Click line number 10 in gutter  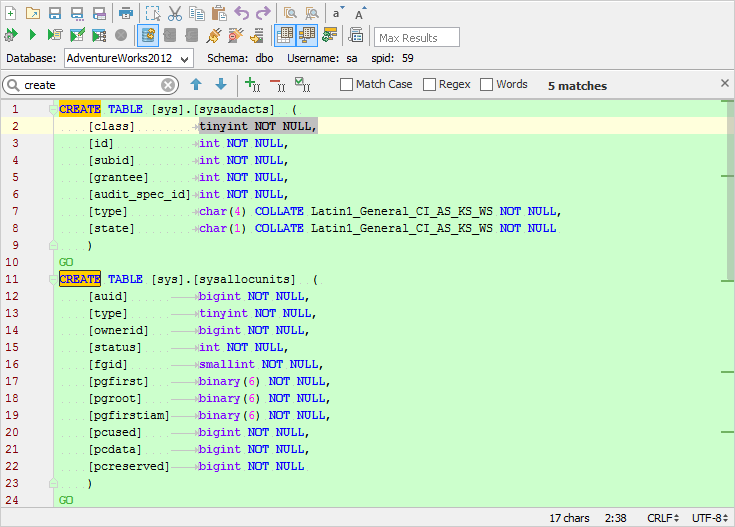12,263
